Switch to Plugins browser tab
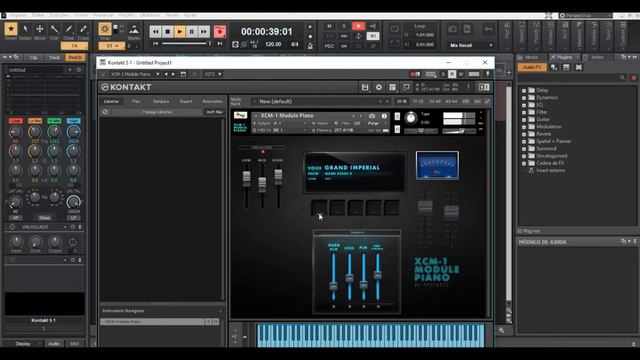 pos(564,58)
